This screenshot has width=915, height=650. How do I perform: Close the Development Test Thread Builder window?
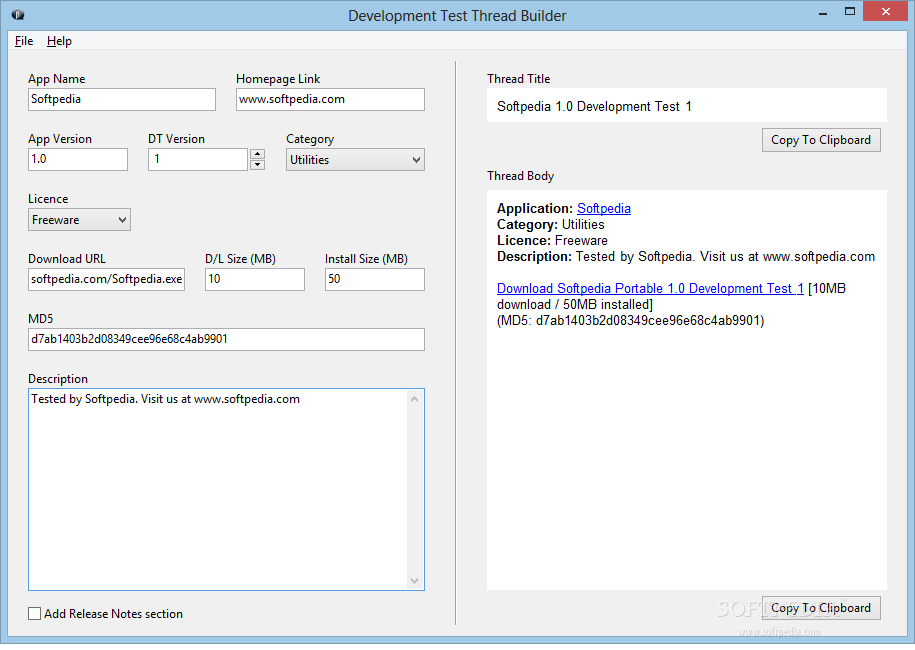[885, 12]
